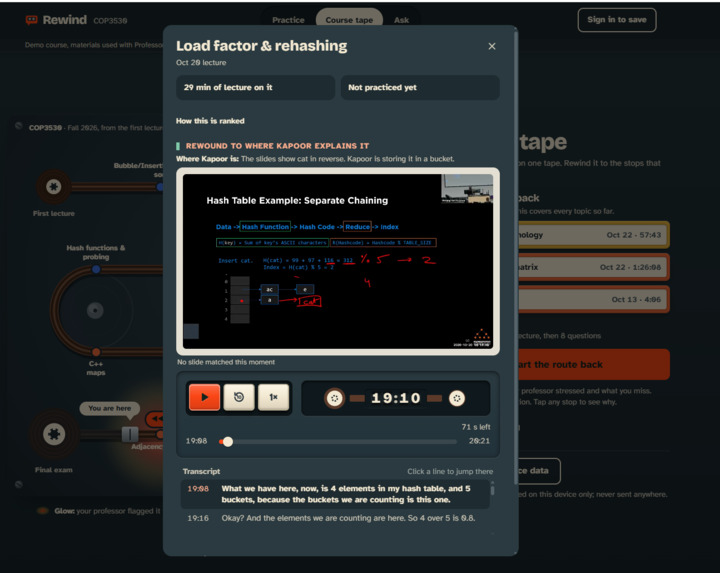The height and width of the screenshot is (573, 720).
Task: Click the 'Not practiced yet' chip
Action: (x=420, y=87)
